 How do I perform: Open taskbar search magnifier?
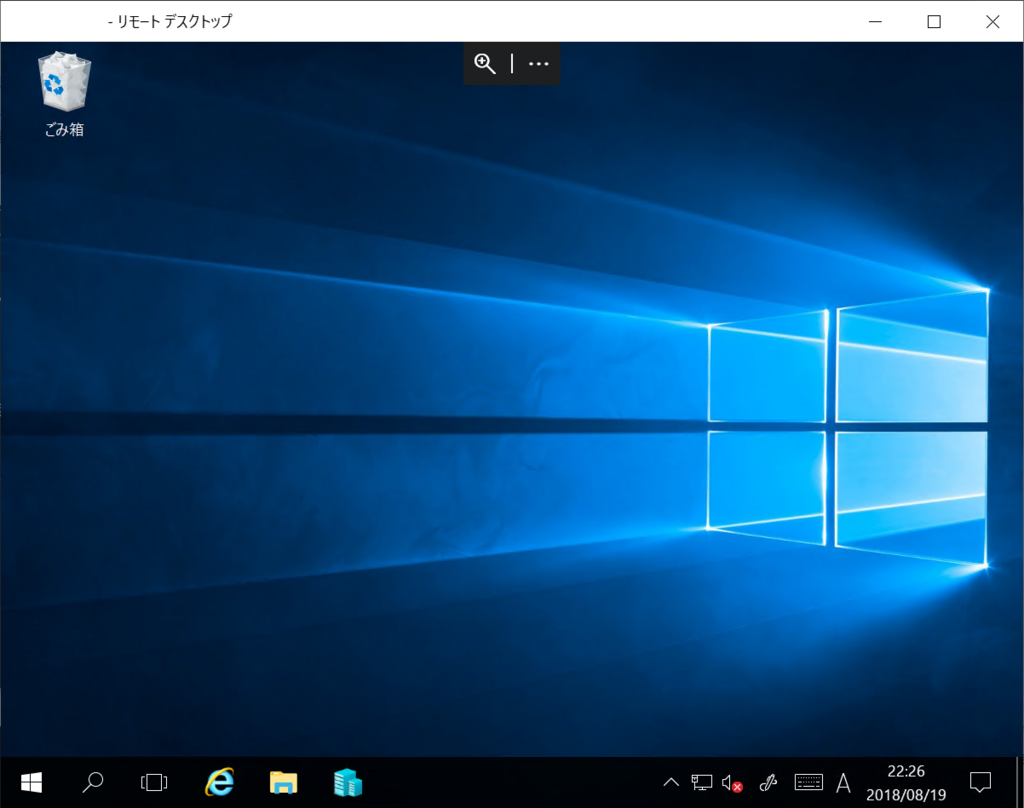click(x=93, y=783)
